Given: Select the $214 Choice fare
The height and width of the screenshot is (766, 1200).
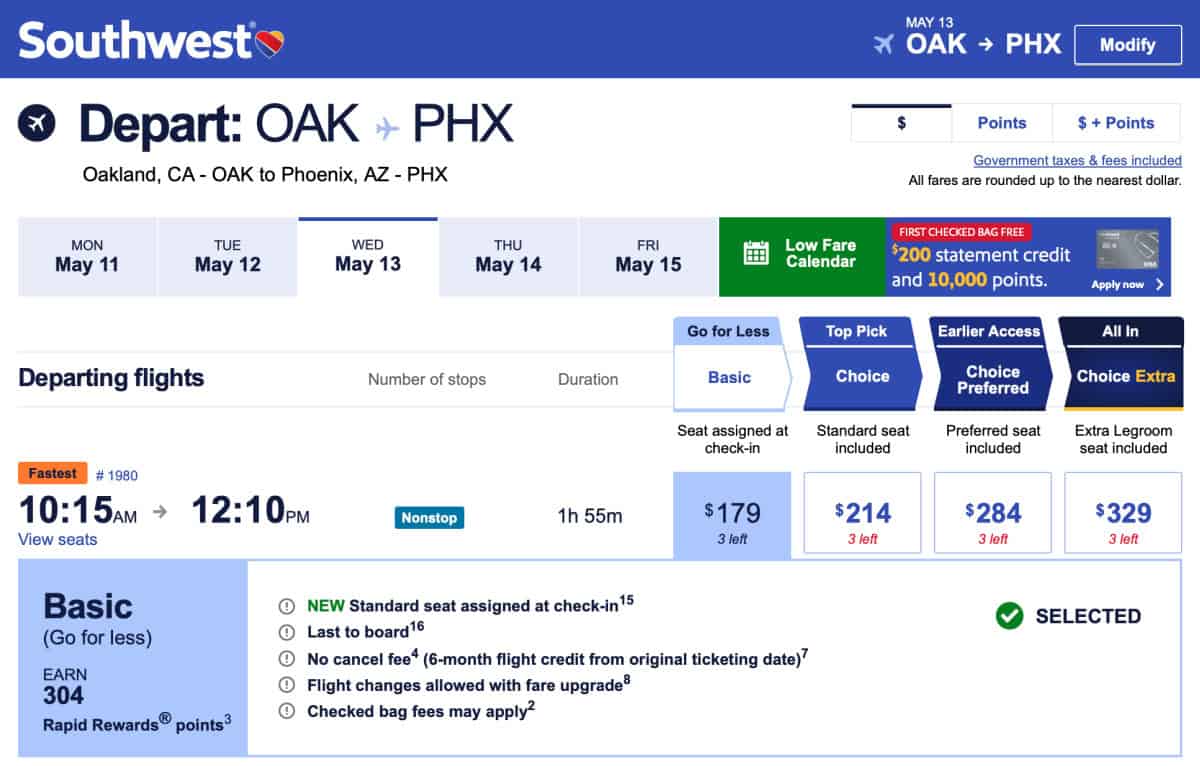Looking at the screenshot, I should click(862, 512).
